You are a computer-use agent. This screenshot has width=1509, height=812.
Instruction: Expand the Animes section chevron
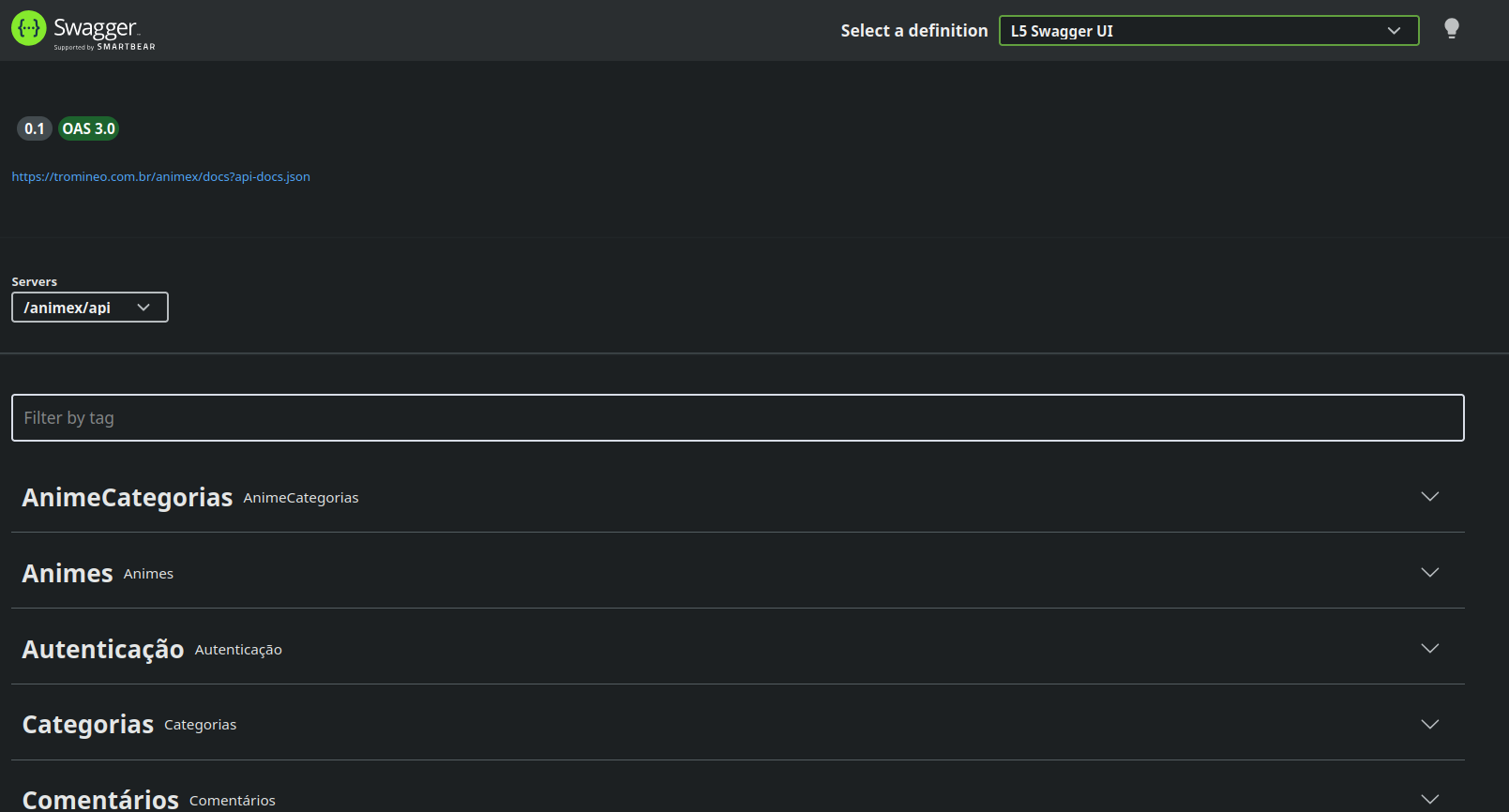coord(1429,572)
